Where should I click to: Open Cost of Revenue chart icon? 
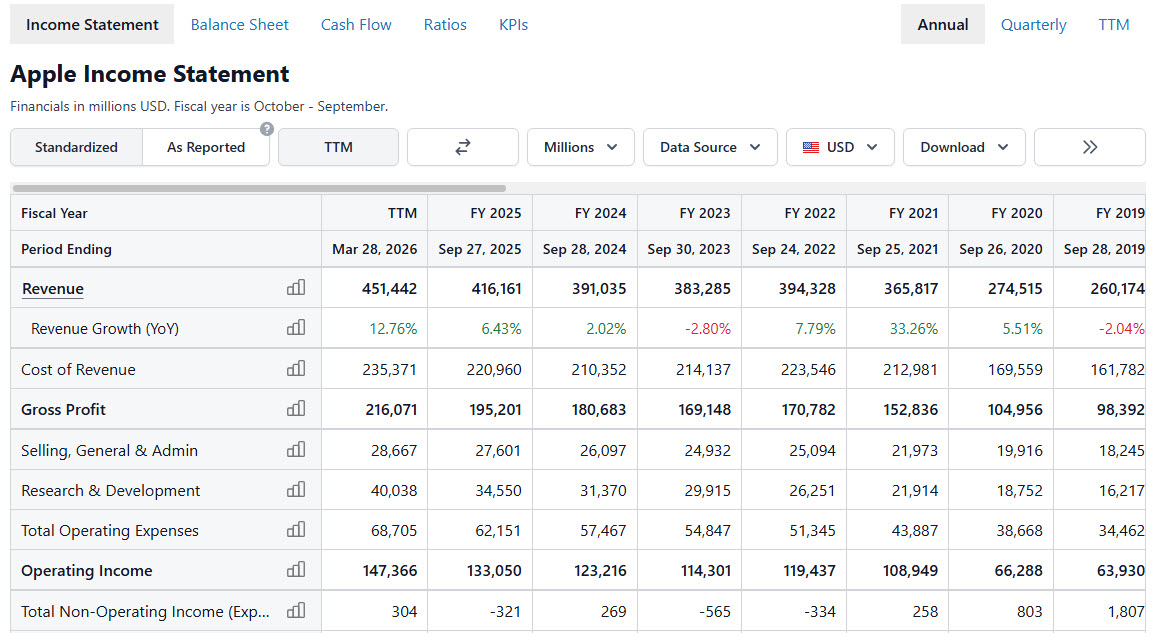coord(296,368)
